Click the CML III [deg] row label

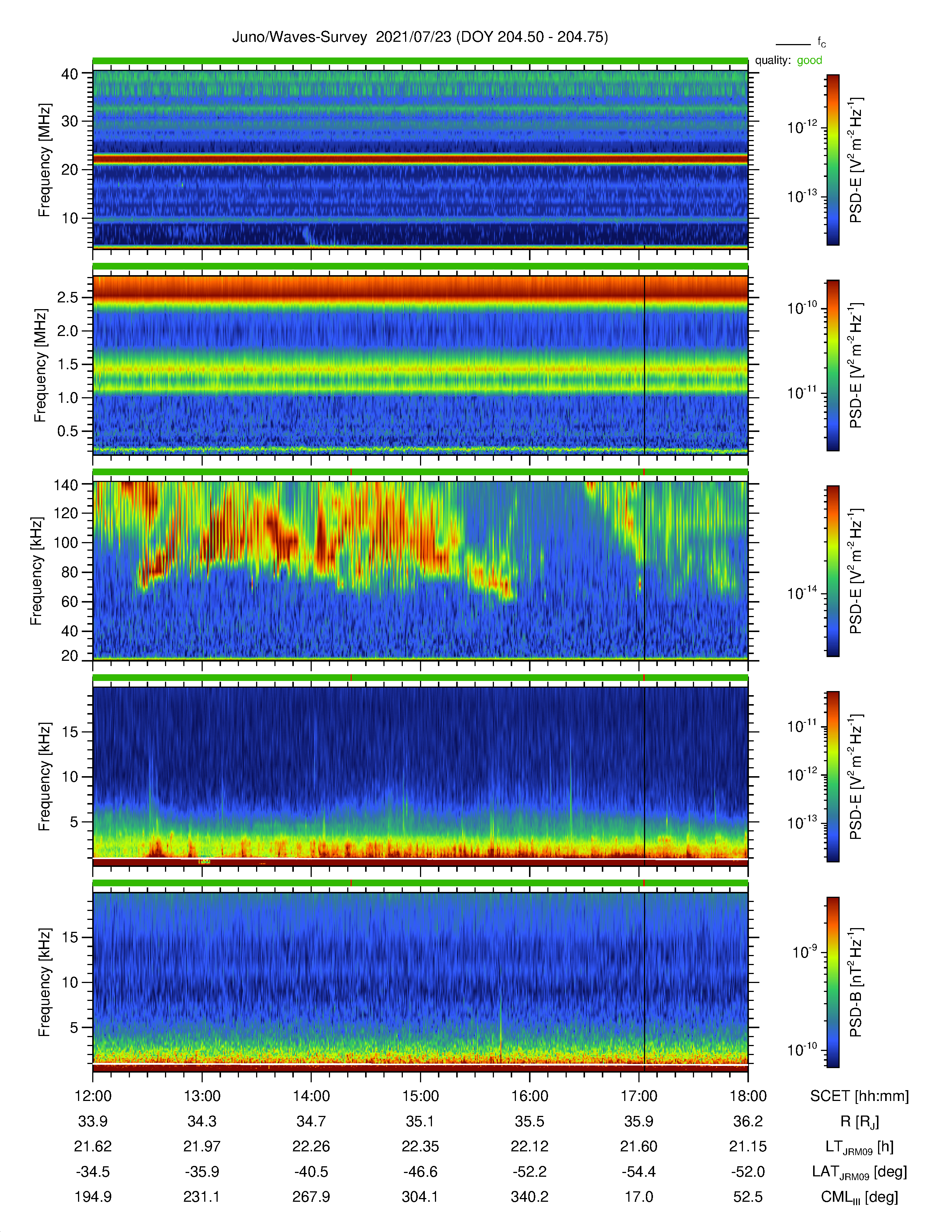[x=859, y=1197]
